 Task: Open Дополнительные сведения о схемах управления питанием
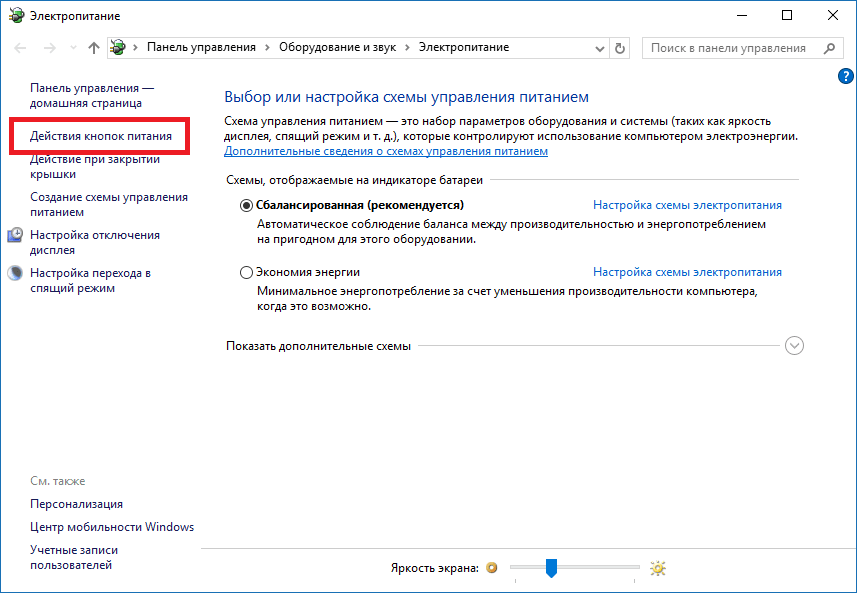(x=386, y=151)
